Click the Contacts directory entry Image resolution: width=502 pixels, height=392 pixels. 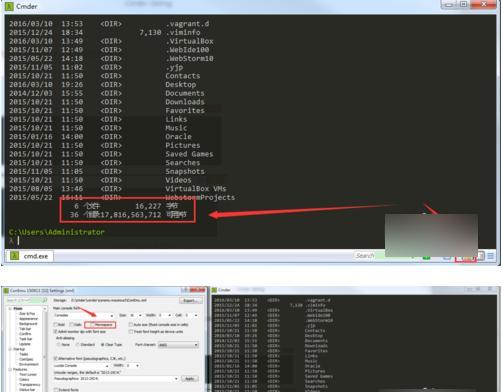[183, 76]
